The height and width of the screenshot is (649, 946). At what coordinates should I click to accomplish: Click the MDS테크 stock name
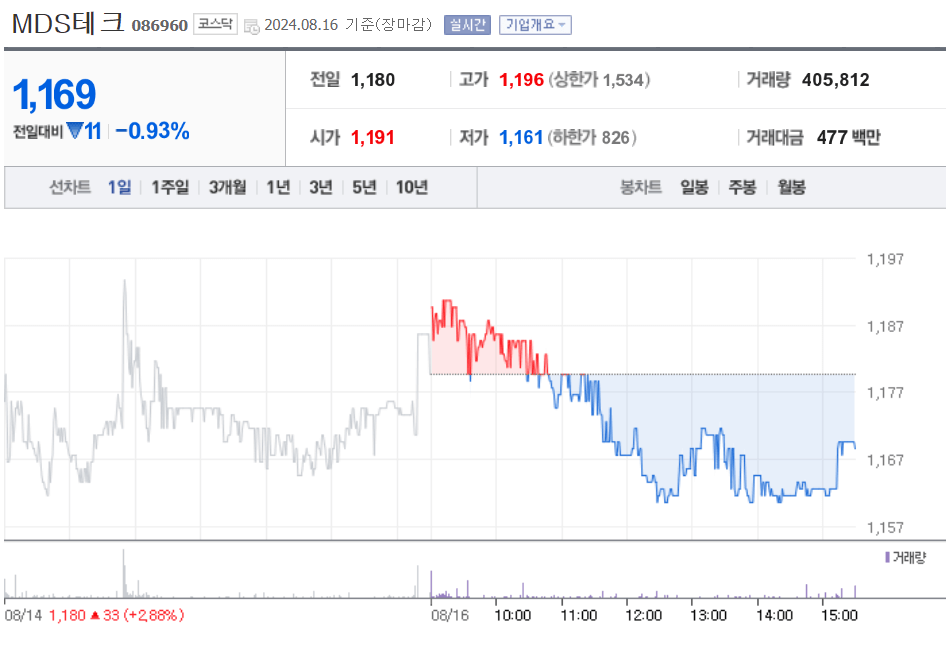68,24
